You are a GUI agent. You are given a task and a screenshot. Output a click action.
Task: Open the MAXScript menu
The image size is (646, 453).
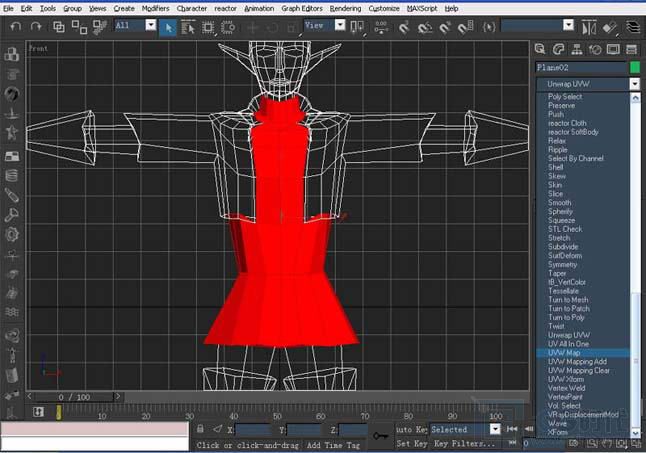(x=422, y=8)
